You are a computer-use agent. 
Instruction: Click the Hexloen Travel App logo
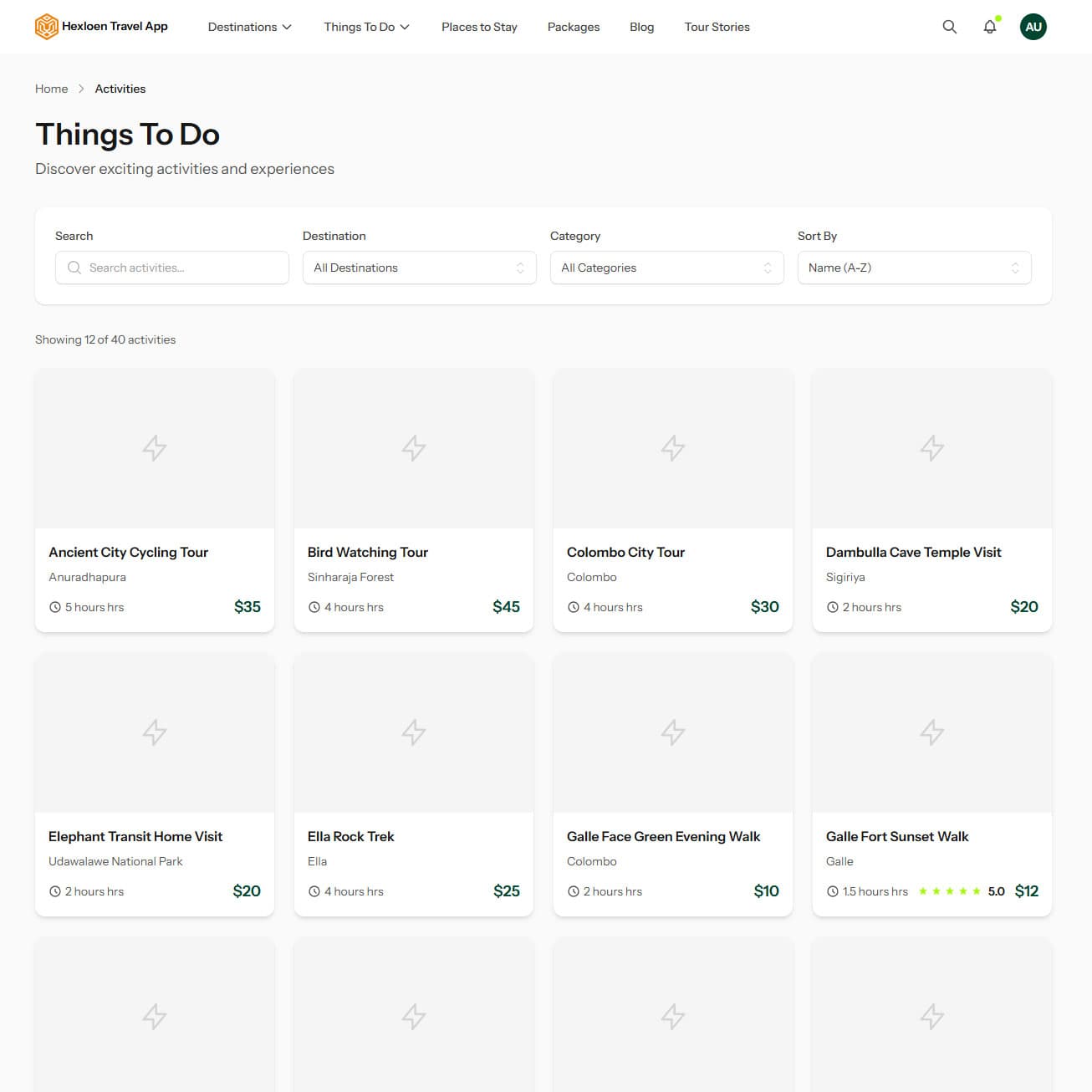[101, 26]
